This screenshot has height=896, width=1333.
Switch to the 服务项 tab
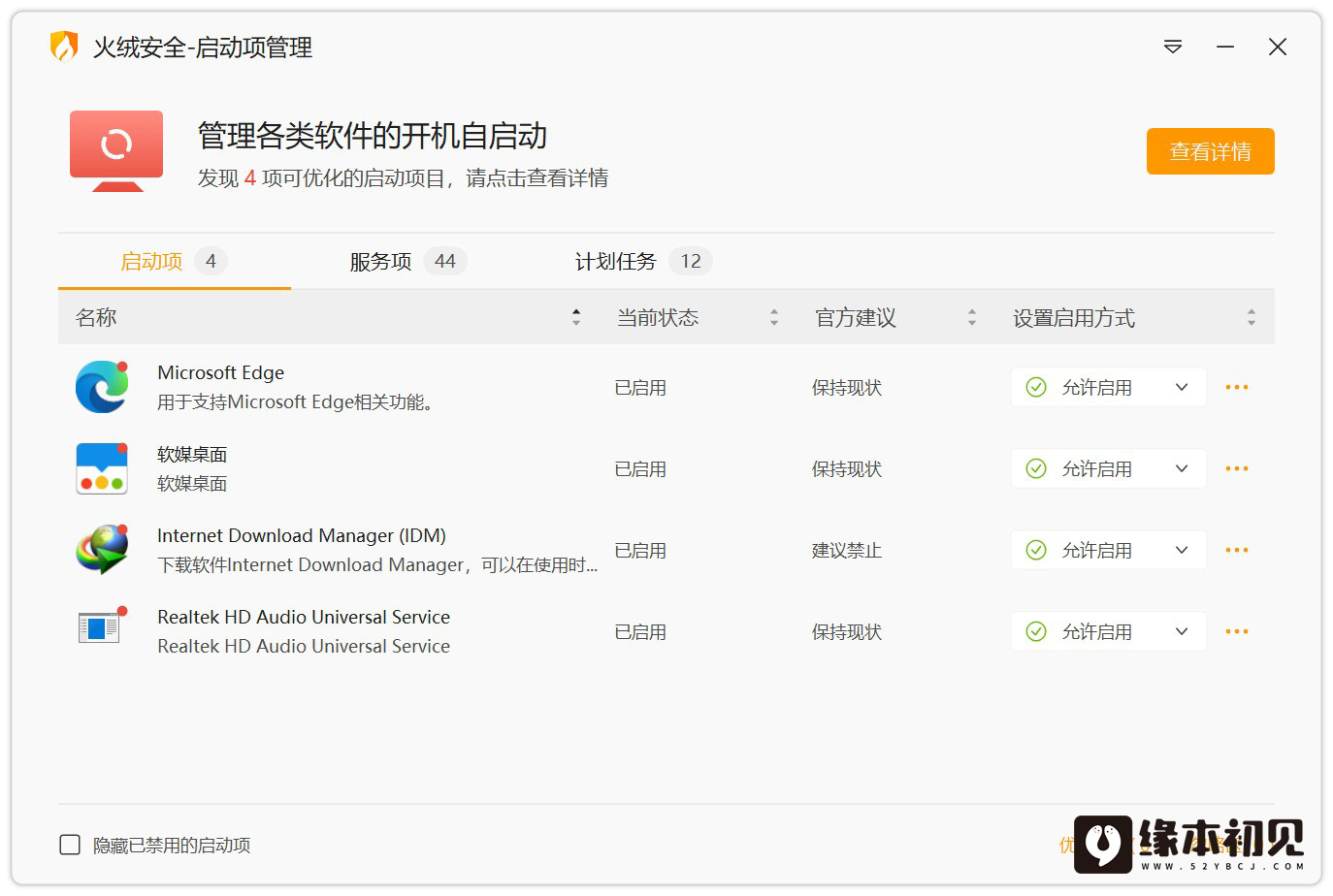407,261
